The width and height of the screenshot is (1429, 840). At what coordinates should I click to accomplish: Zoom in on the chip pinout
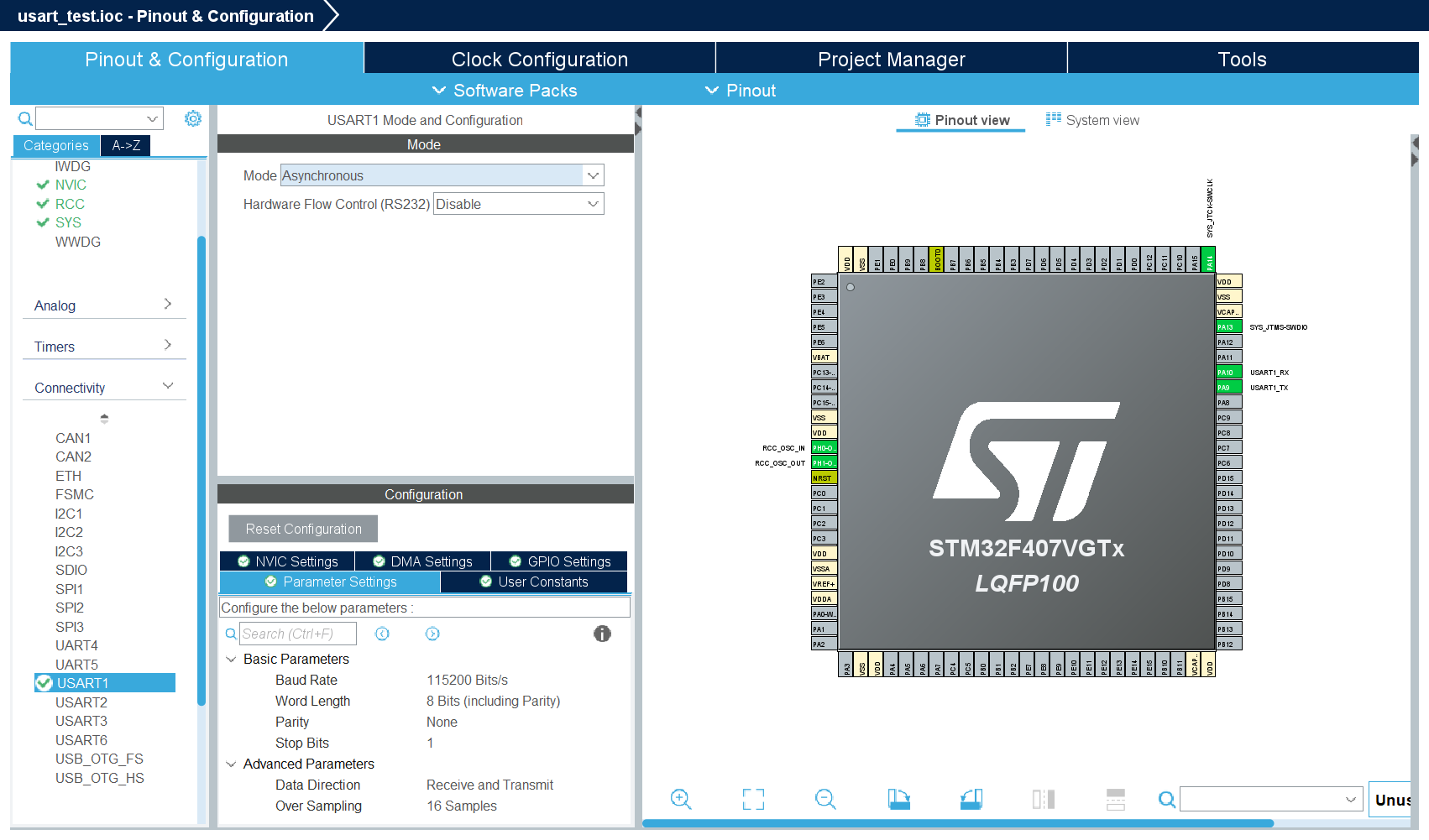point(681,799)
